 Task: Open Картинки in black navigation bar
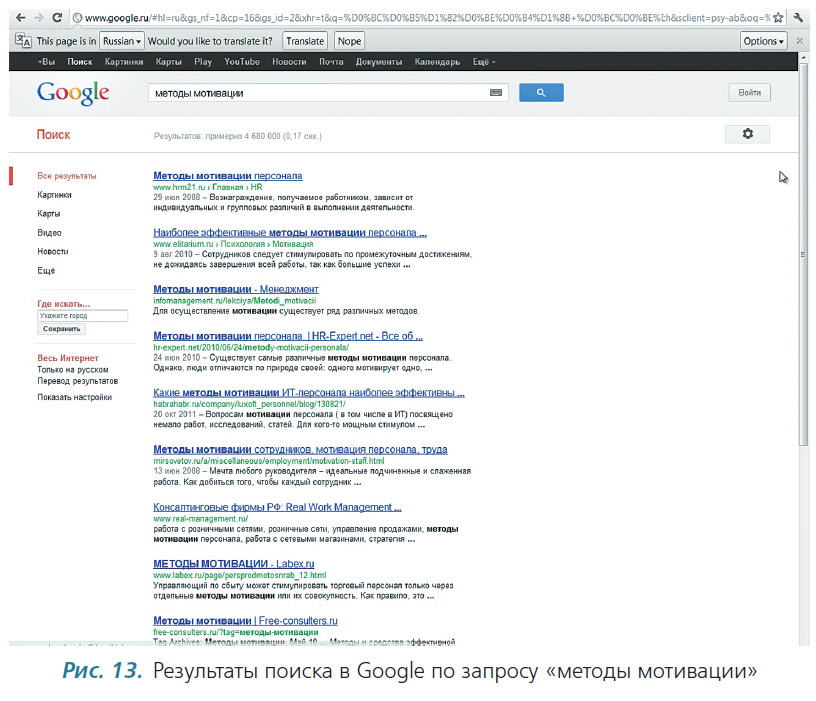tap(124, 62)
